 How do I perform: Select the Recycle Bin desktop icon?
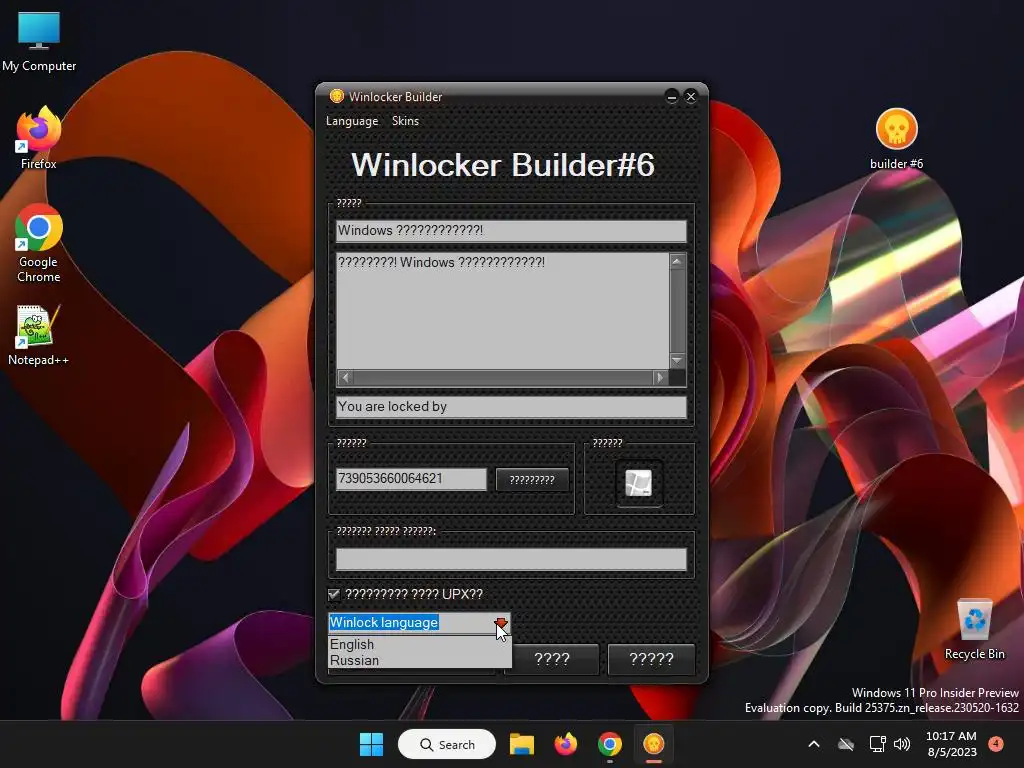point(974,629)
